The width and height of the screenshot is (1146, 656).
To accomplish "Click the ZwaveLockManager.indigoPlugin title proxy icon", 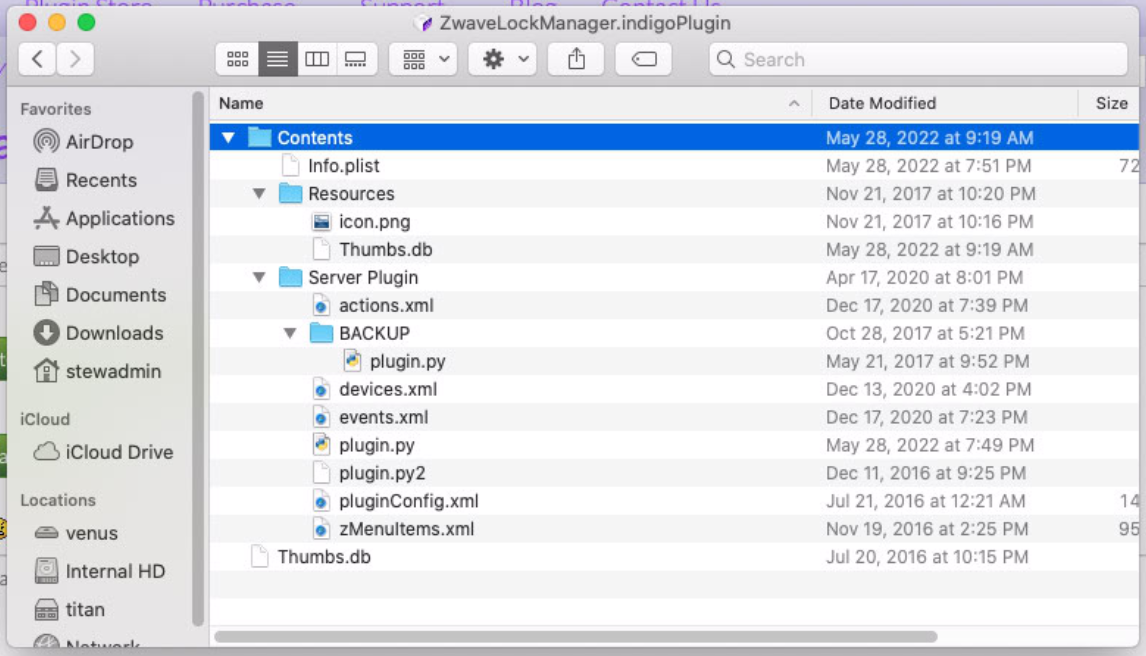I will (423, 23).
